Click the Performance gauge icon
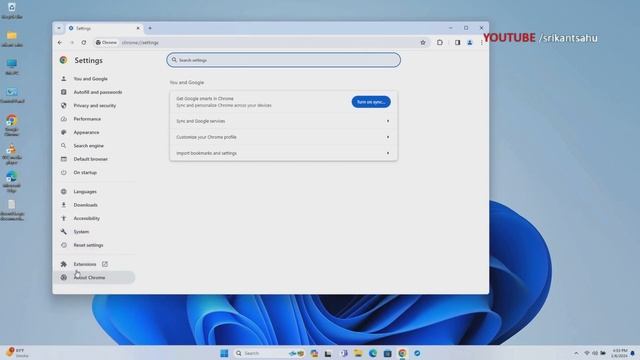Image resolution: width=640 pixels, height=360 pixels. (x=64, y=119)
